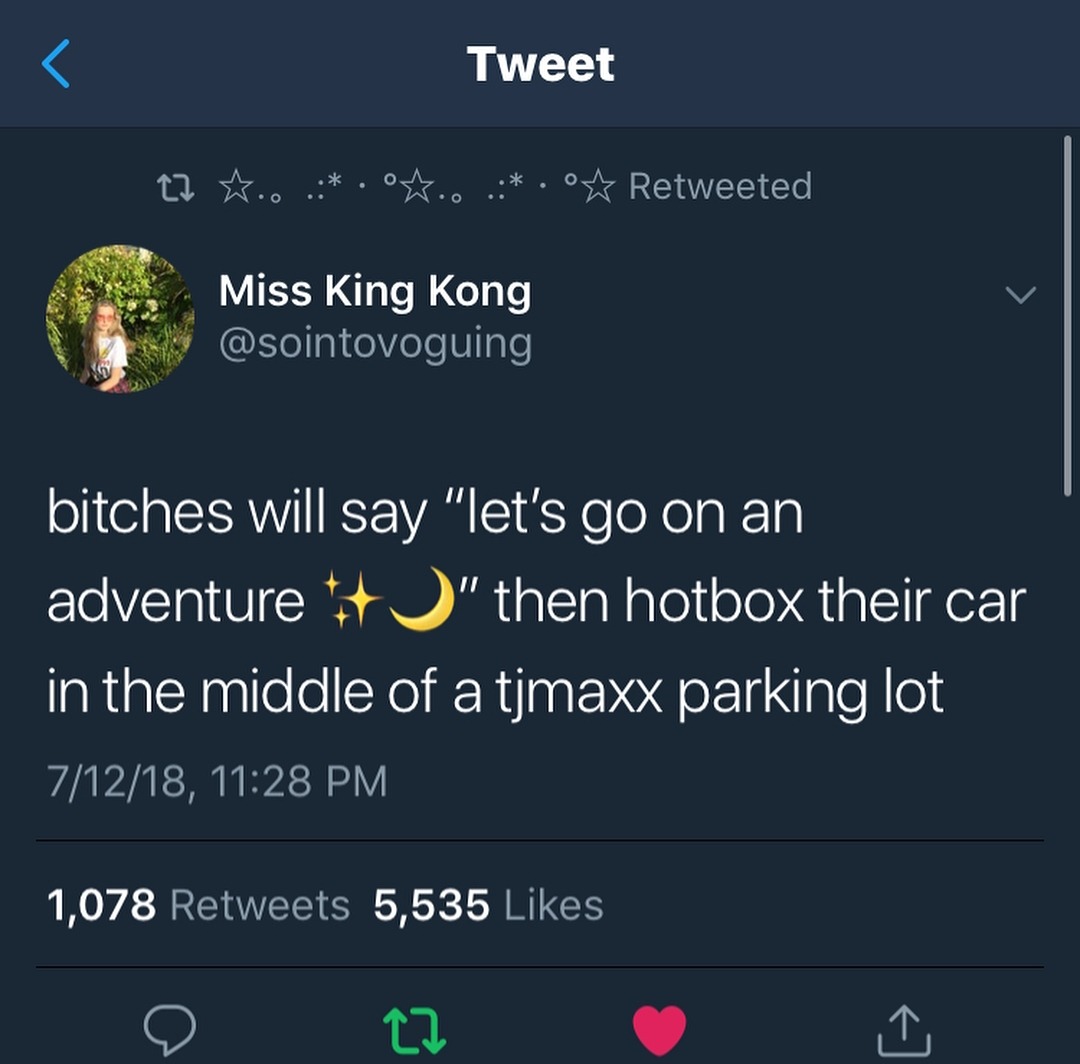Go back using the blue back arrow
Viewport: 1080px width, 1064px height.
point(56,63)
